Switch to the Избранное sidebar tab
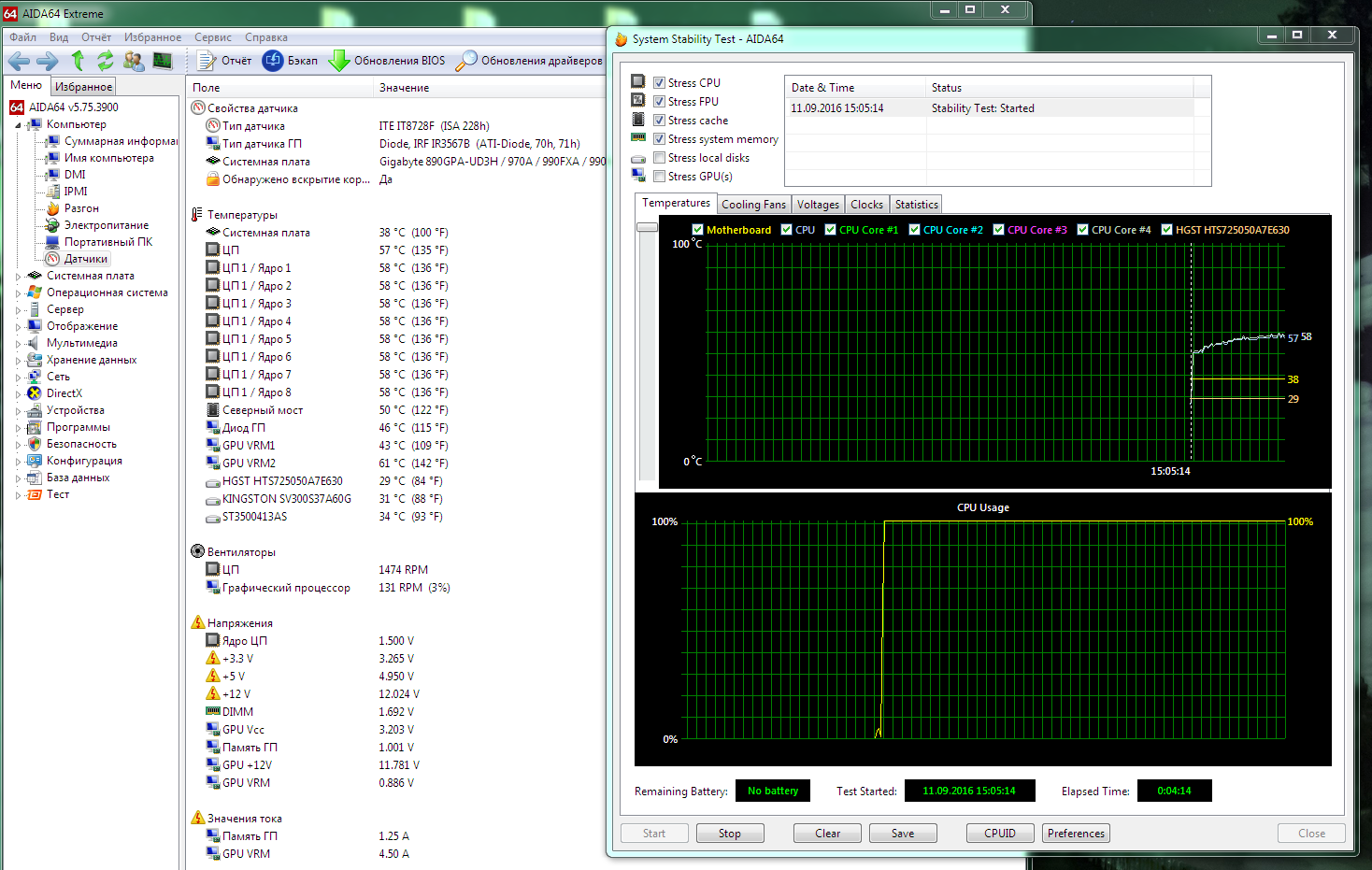1372x870 pixels. [x=83, y=87]
